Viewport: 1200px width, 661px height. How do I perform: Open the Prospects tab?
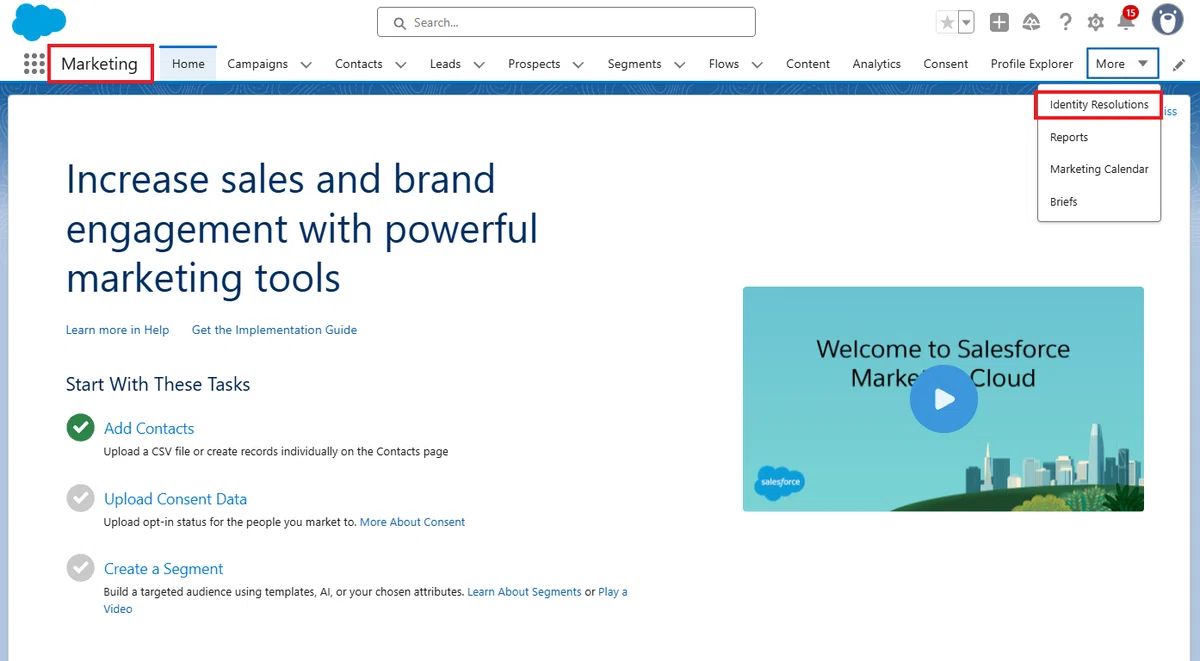(x=534, y=64)
